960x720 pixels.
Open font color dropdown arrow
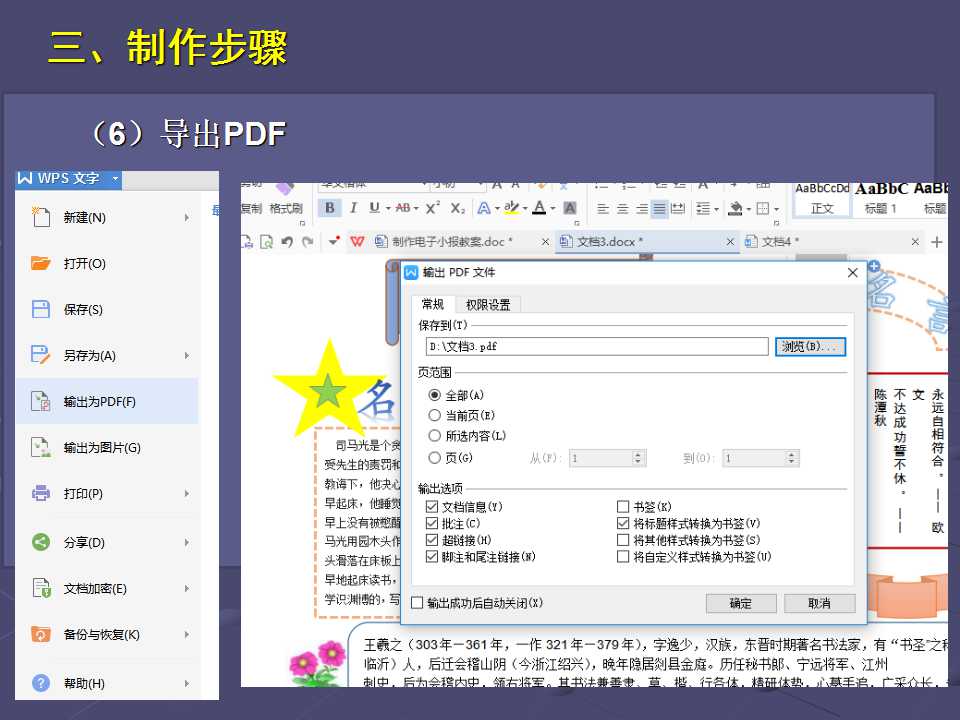pyautogui.click(x=552, y=209)
